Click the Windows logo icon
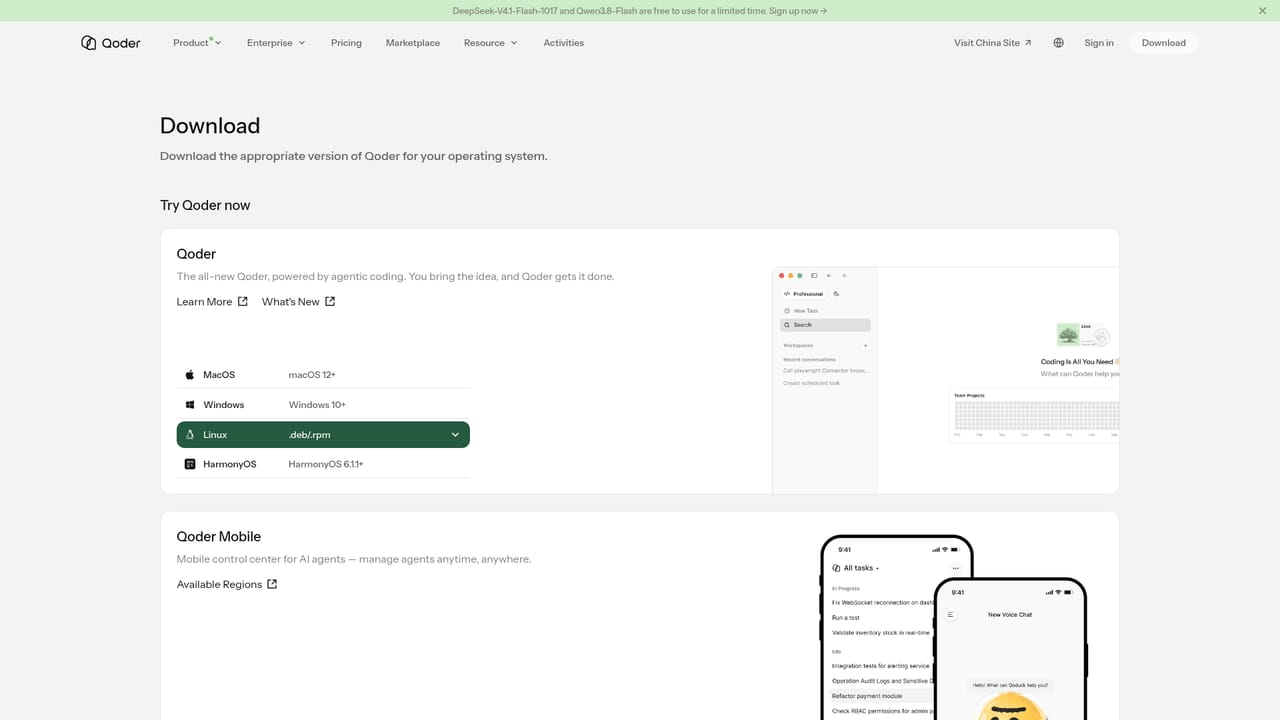Viewport: 1280px width, 720px height. click(x=190, y=405)
